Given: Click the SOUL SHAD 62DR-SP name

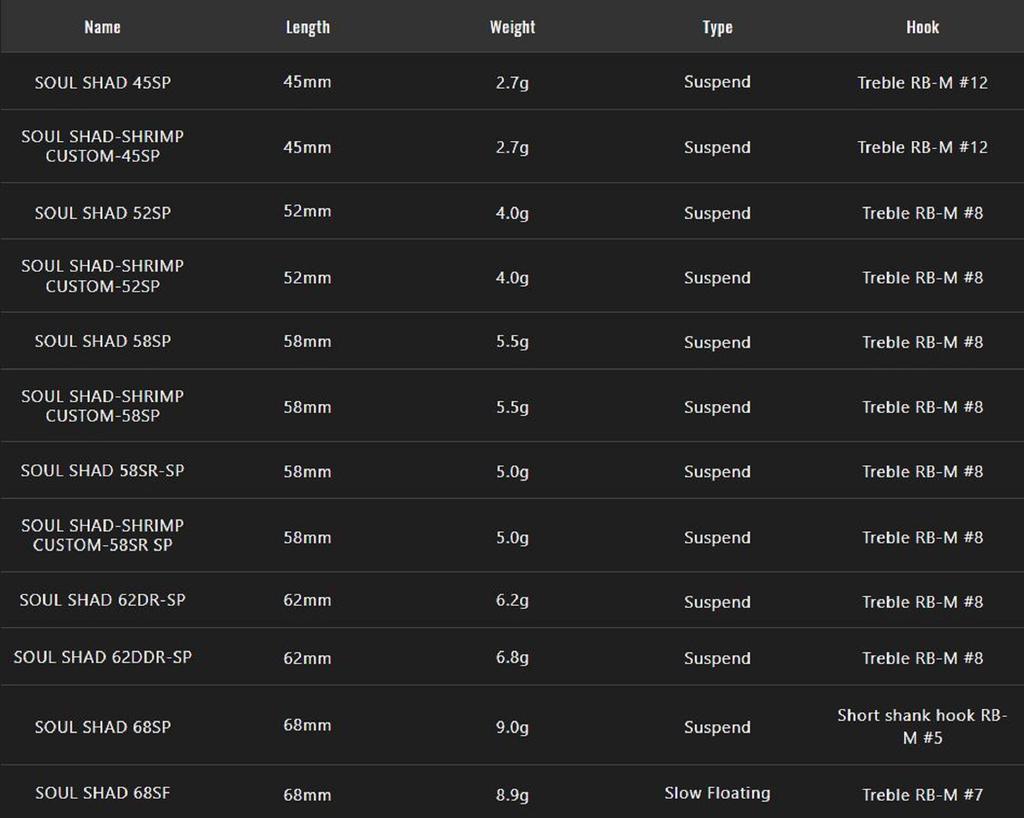Looking at the screenshot, I should pyautogui.click(x=102, y=601).
